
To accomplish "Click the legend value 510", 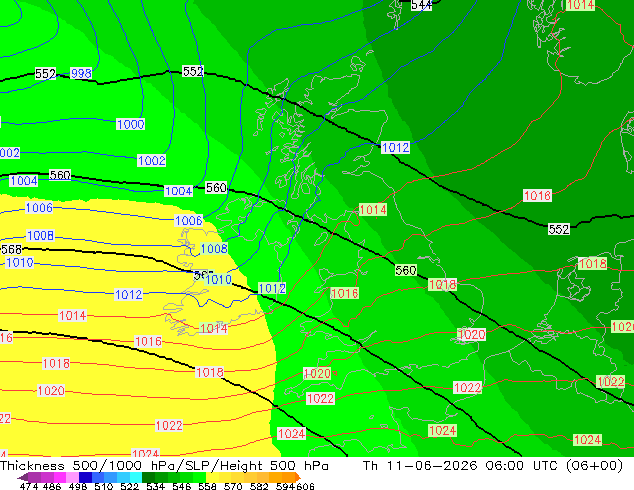I will click(x=104, y=486).
